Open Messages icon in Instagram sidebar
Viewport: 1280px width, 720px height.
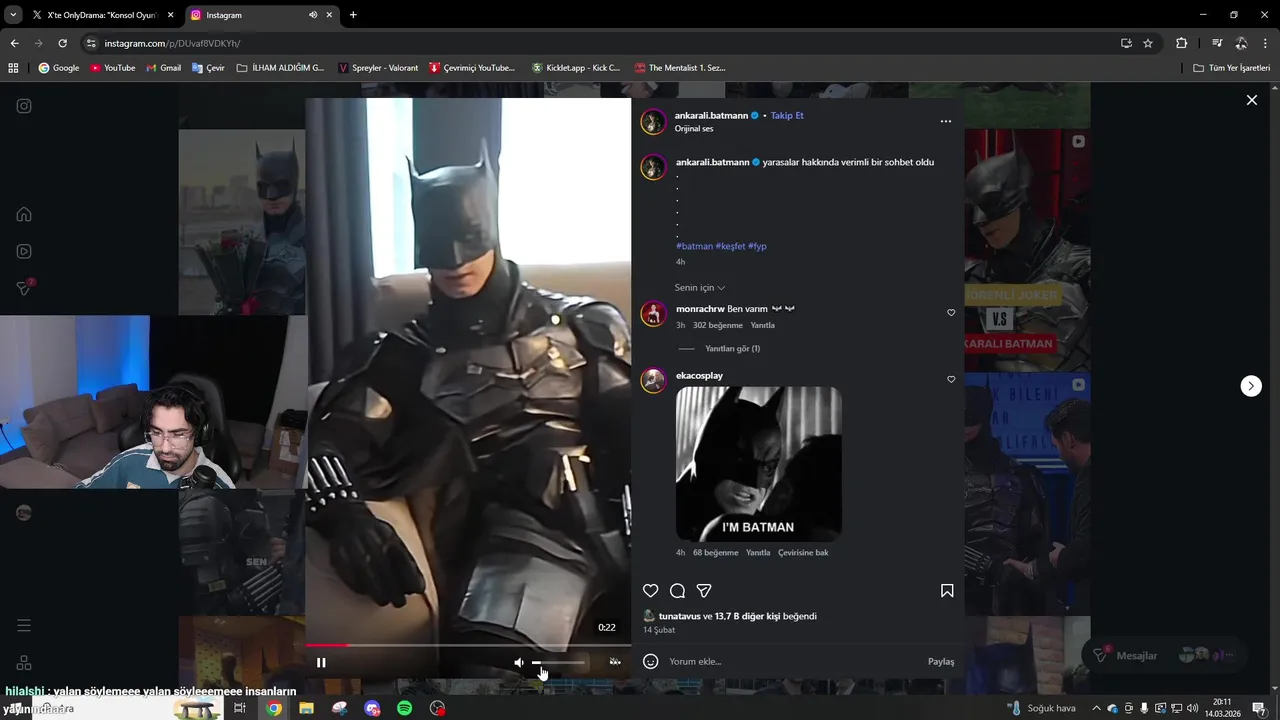coord(25,288)
